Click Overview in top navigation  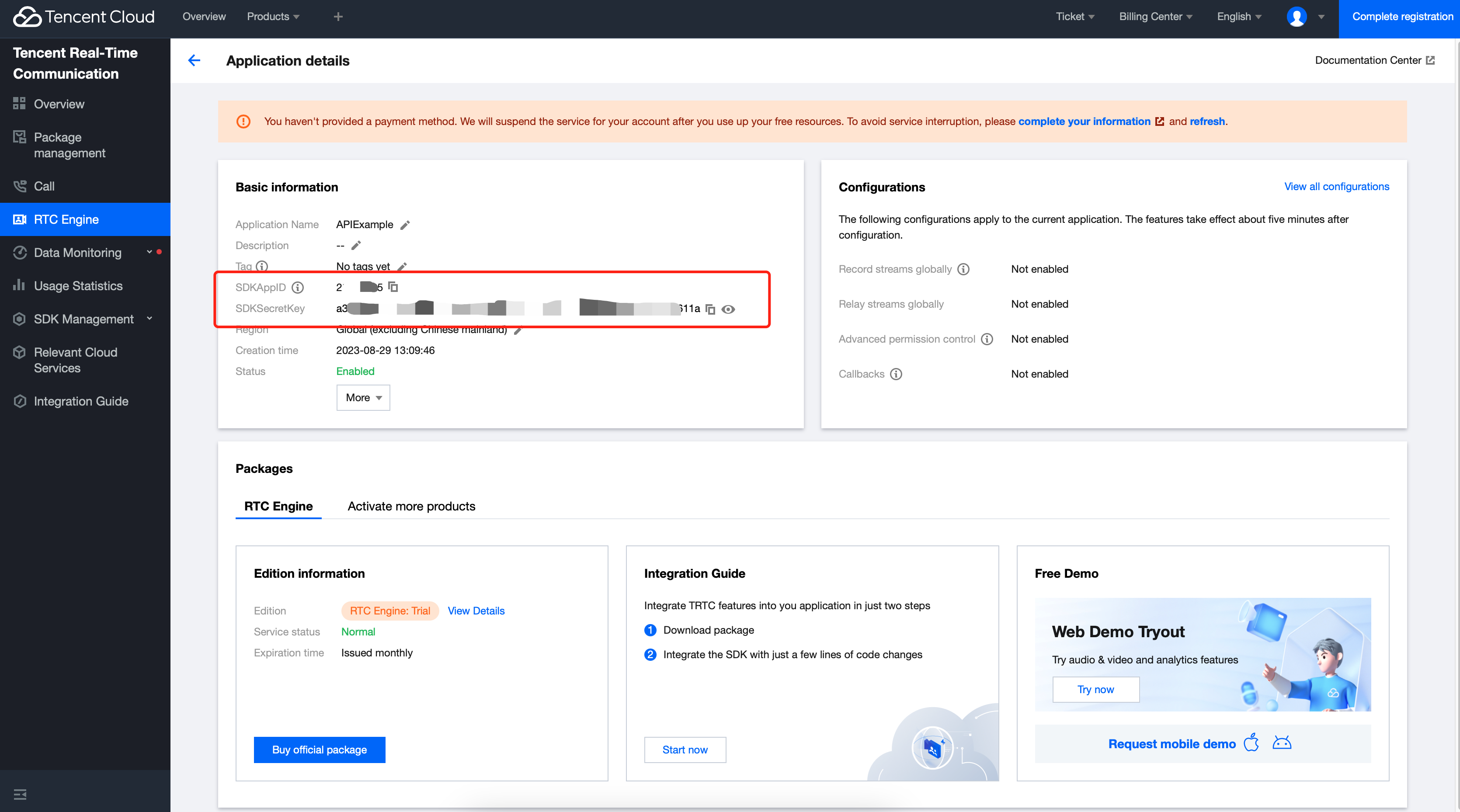204,17
